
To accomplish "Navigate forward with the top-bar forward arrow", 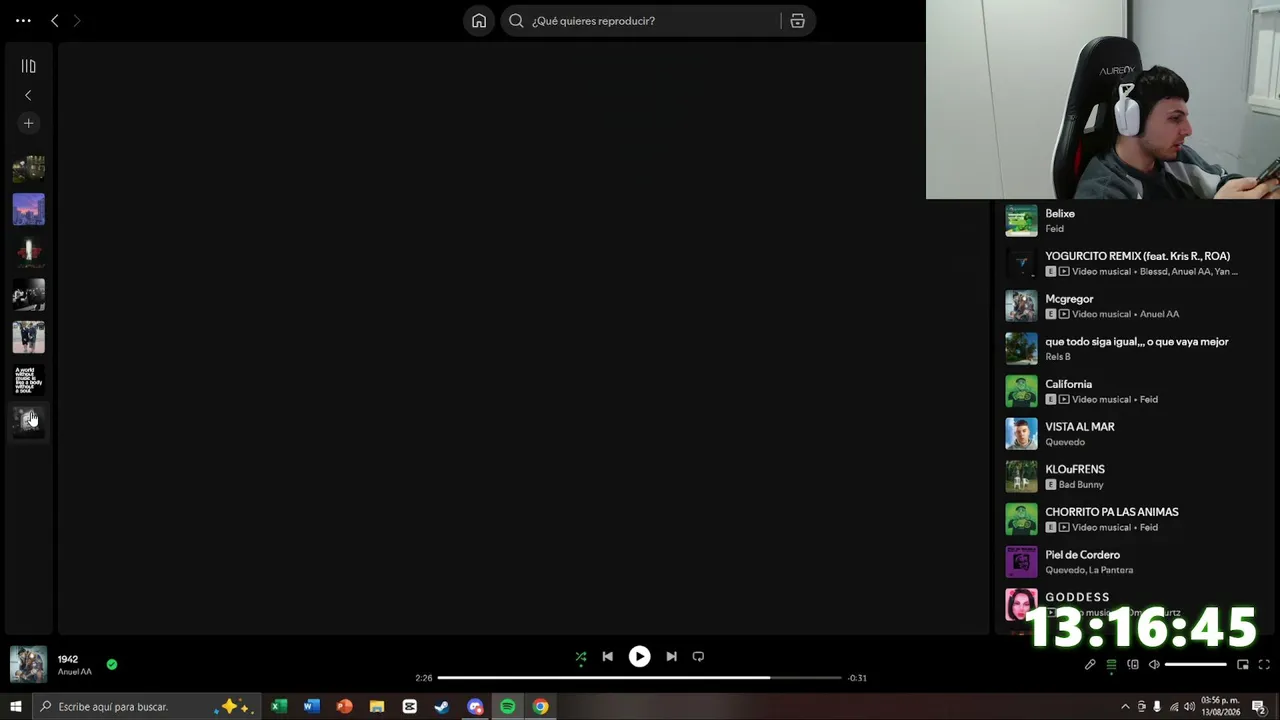I will tap(77, 21).
